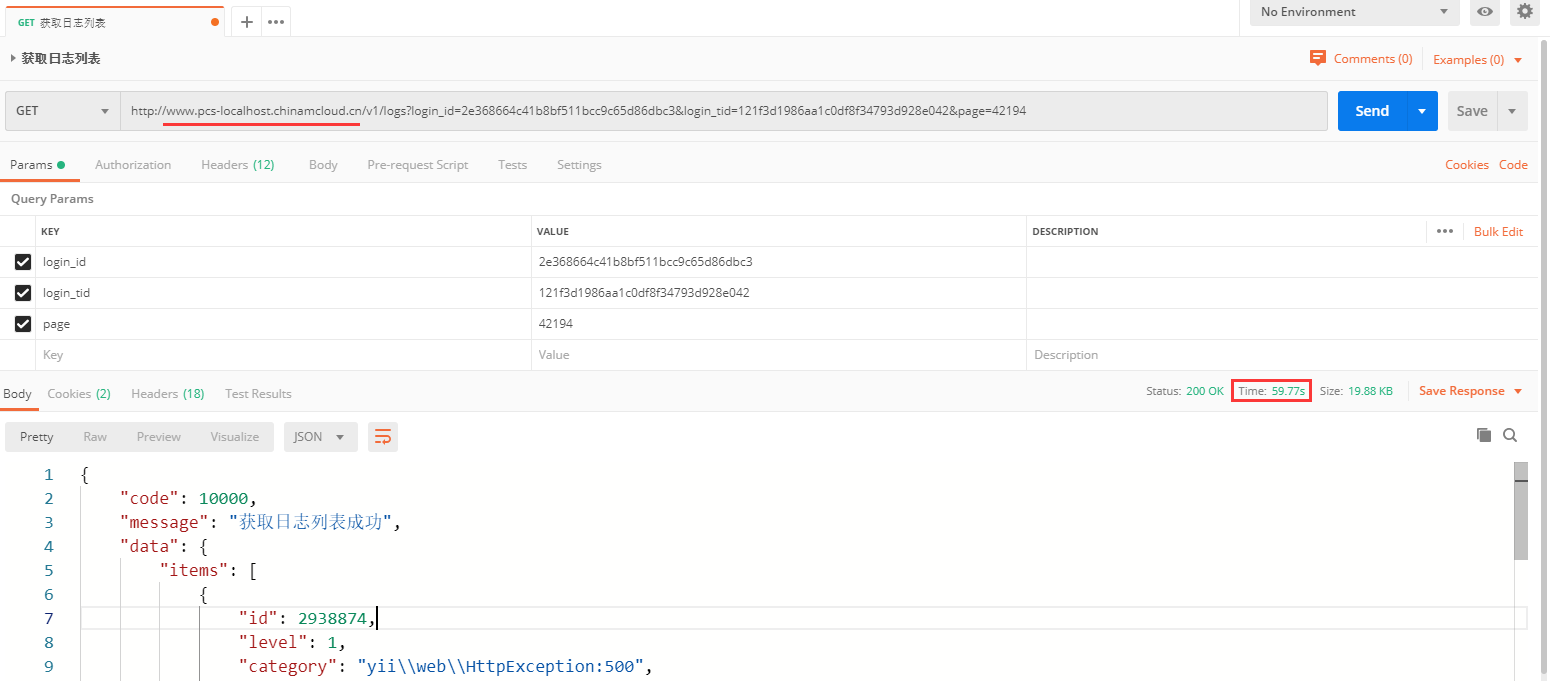1550x681 pixels.
Task: Search the response with magnifier icon
Action: click(x=1510, y=435)
